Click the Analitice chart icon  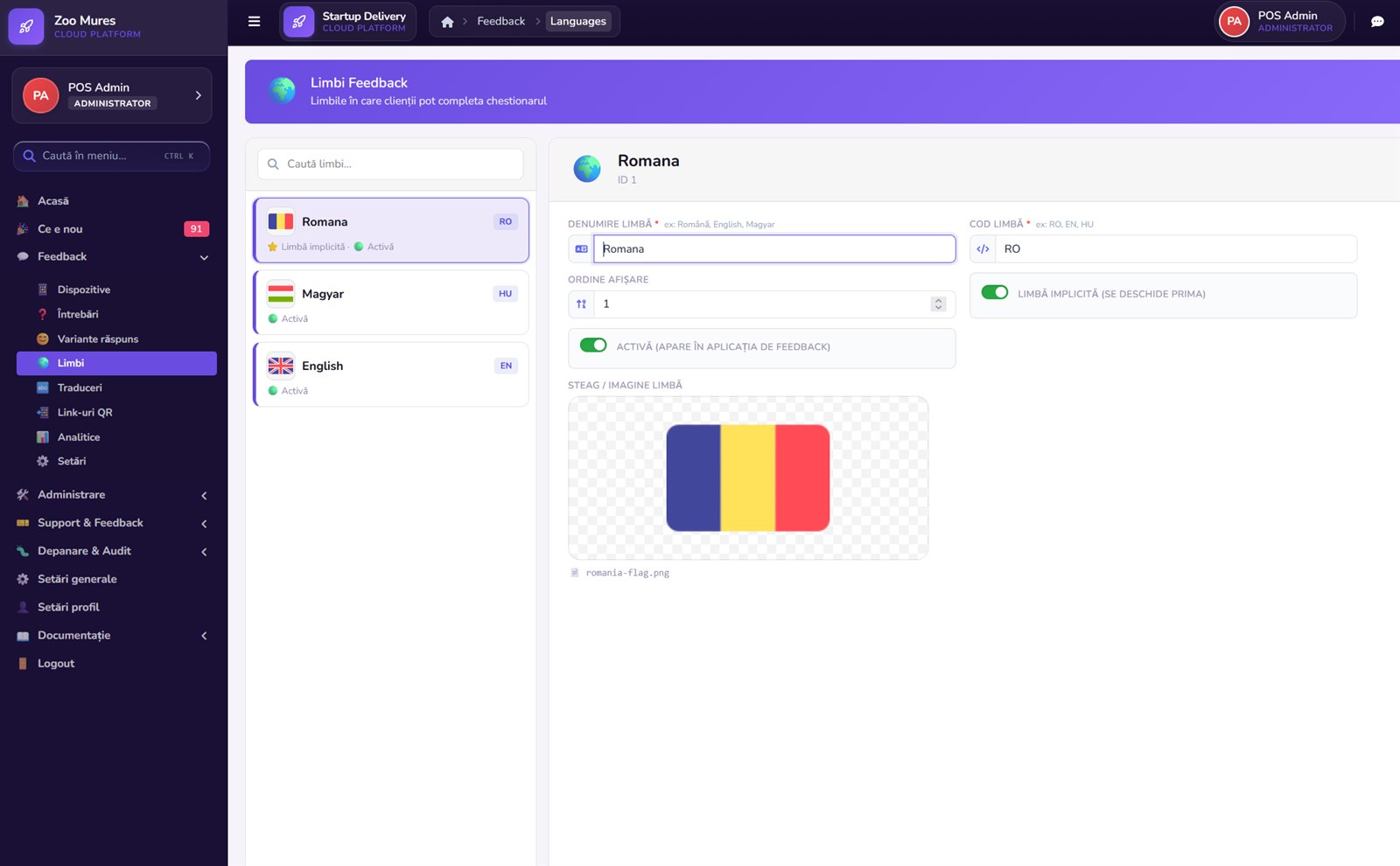(x=42, y=436)
